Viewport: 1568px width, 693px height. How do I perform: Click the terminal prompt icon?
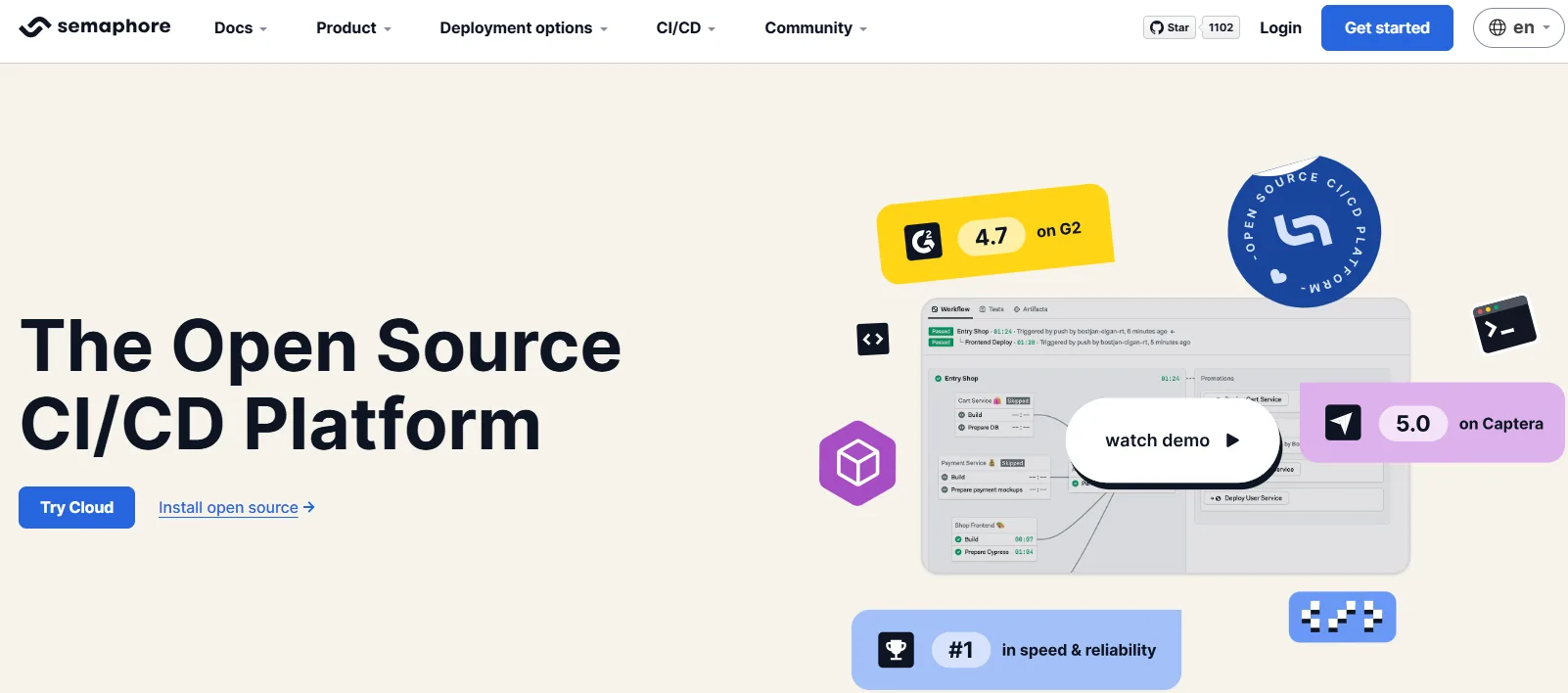coord(1504,325)
